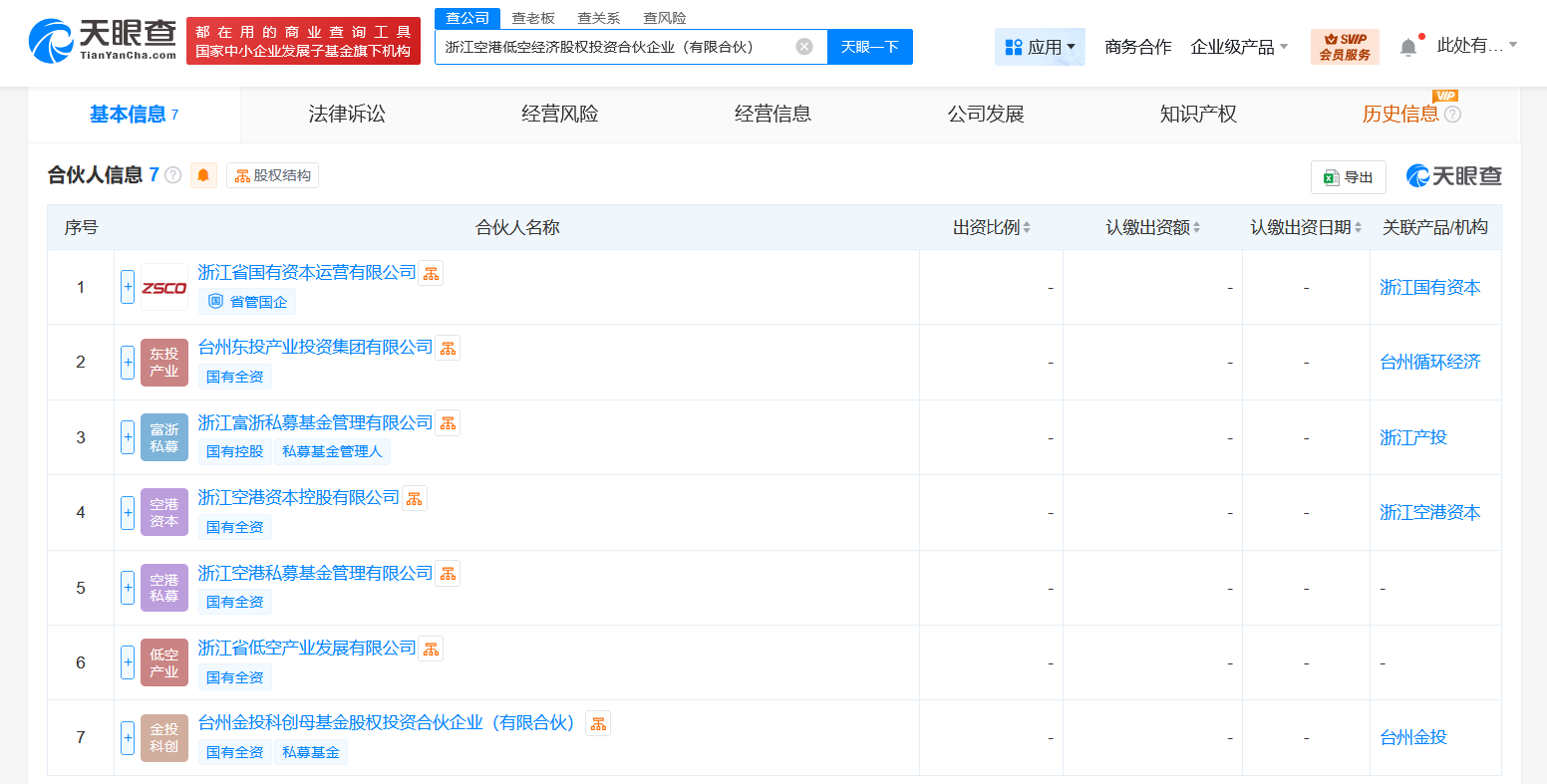The image size is (1547, 784).
Task: Sort by 出资比例 column
Action: coord(992,228)
